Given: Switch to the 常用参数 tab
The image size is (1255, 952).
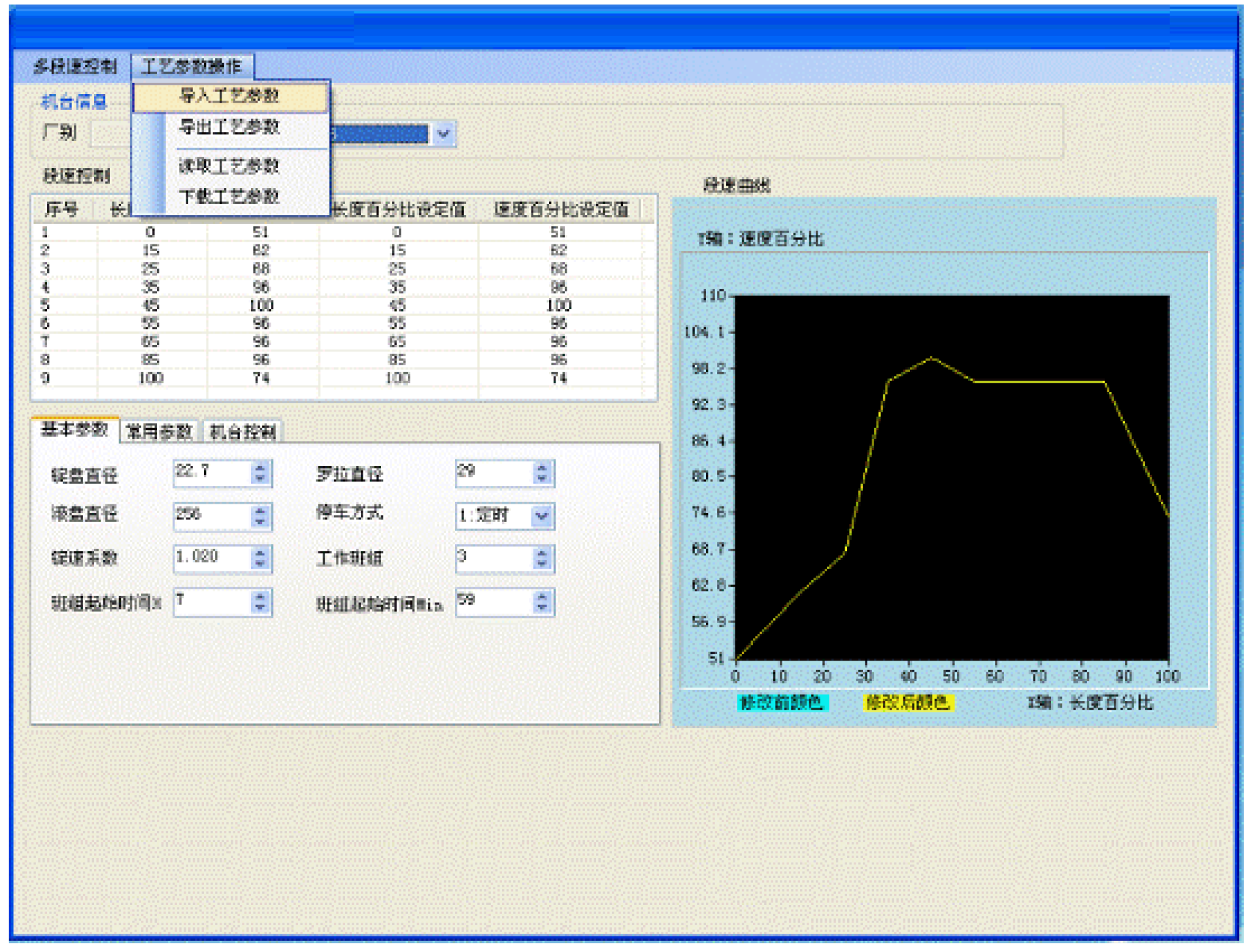Looking at the screenshot, I should pos(159,431).
